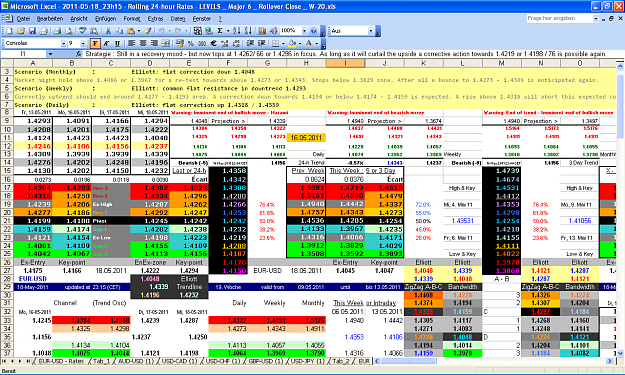Toggle Underline (U) formatting

tap(118, 43)
